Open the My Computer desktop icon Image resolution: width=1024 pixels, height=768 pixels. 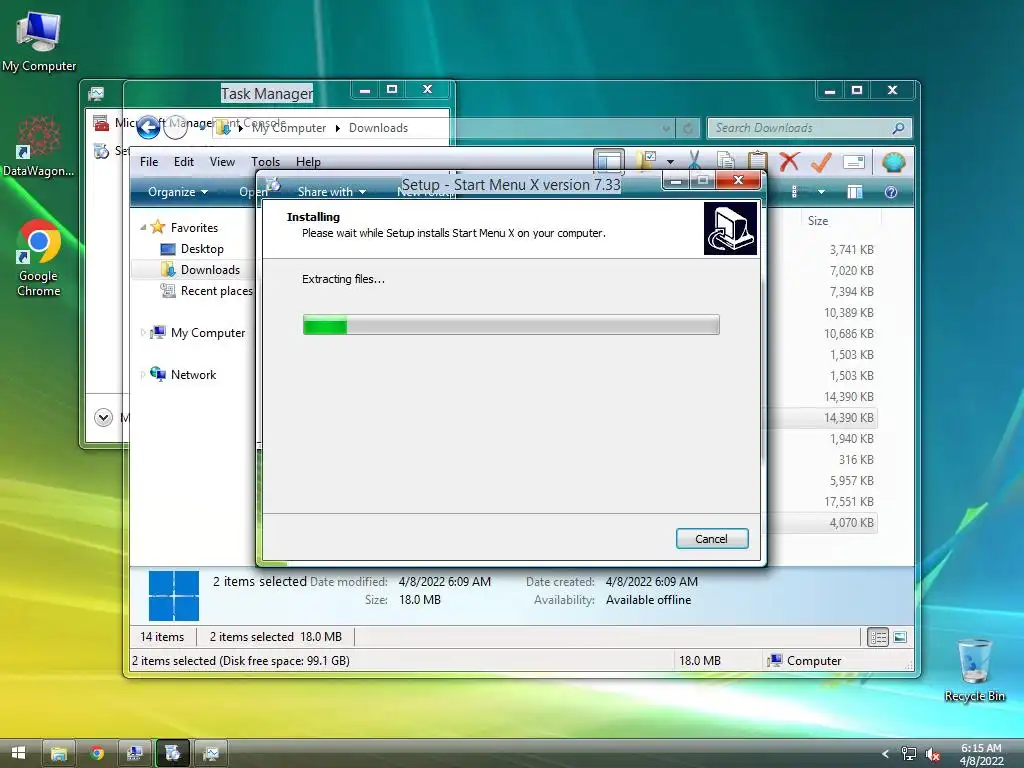coord(39,40)
